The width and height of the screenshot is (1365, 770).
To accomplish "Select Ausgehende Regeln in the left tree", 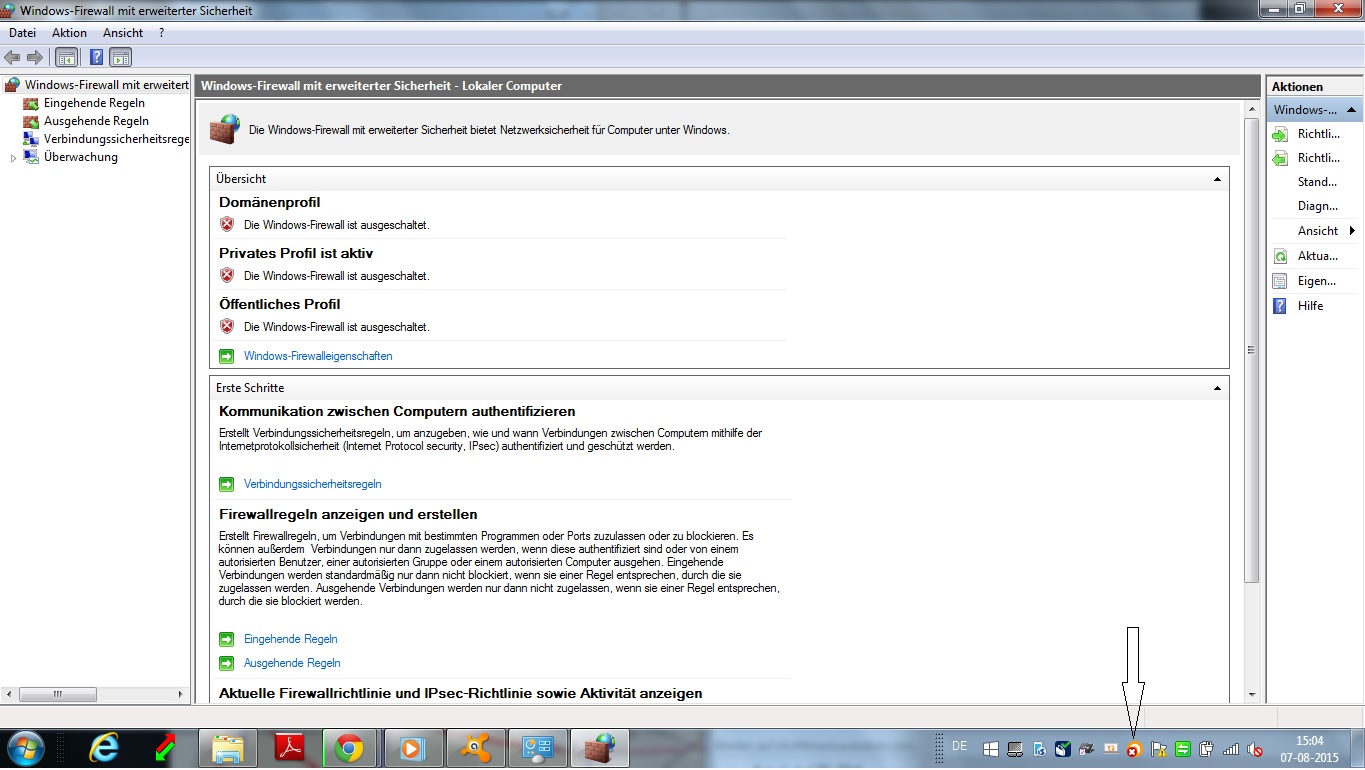I will point(96,121).
